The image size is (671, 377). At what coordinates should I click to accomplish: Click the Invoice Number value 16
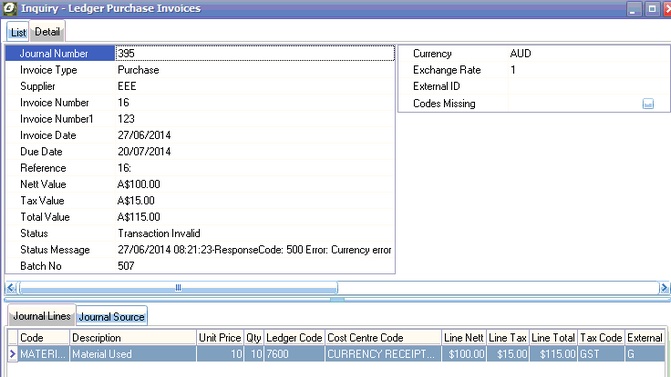(x=123, y=102)
